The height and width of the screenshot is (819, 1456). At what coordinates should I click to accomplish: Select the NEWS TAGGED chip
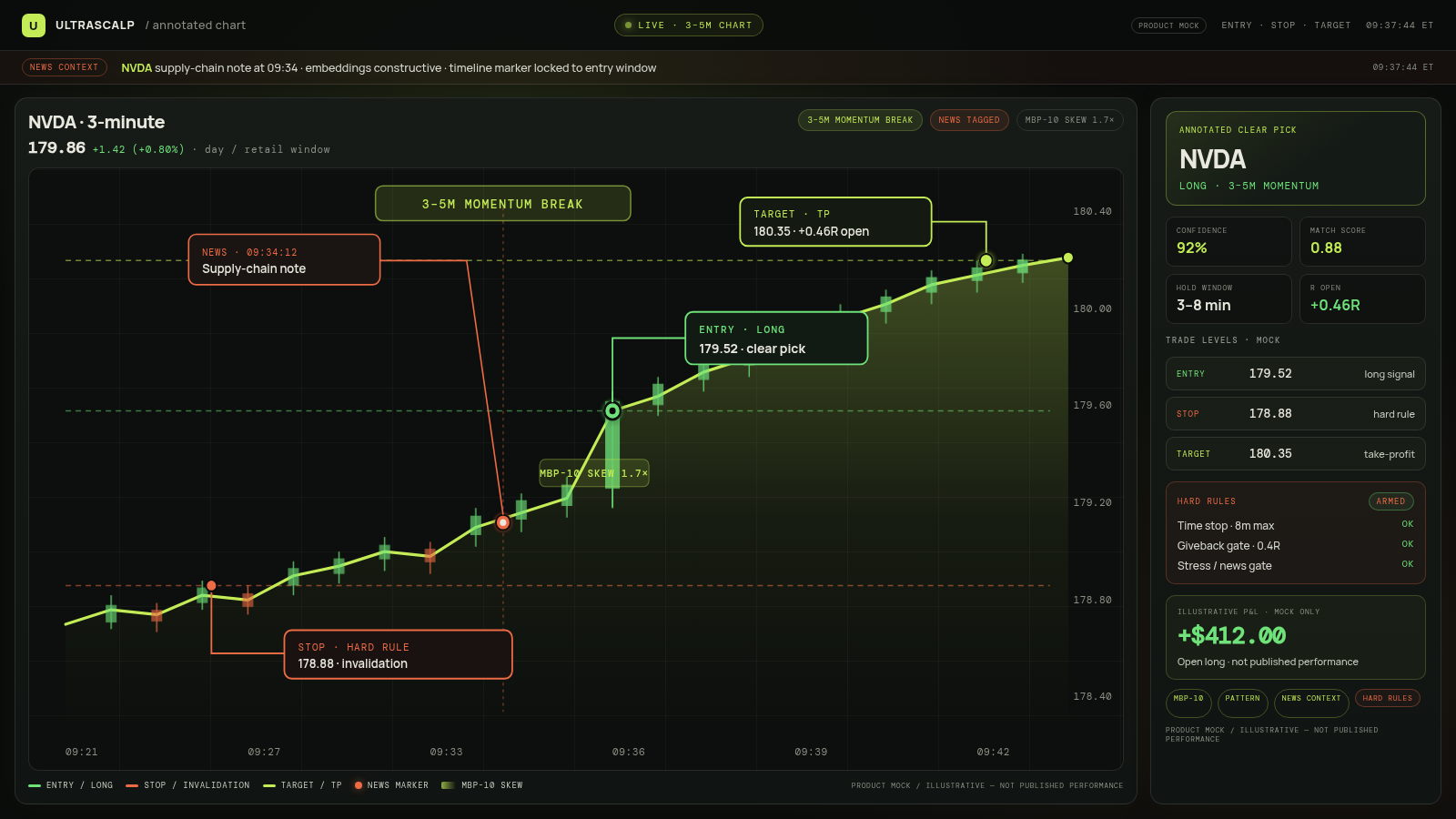969,120
